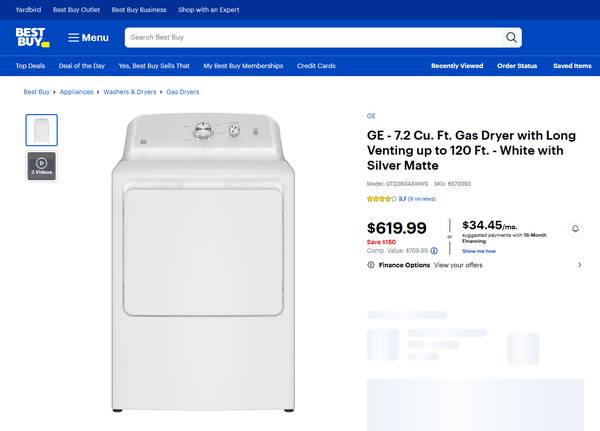Open Saved Items
This screenshot has width=600, height=431.
572,66
